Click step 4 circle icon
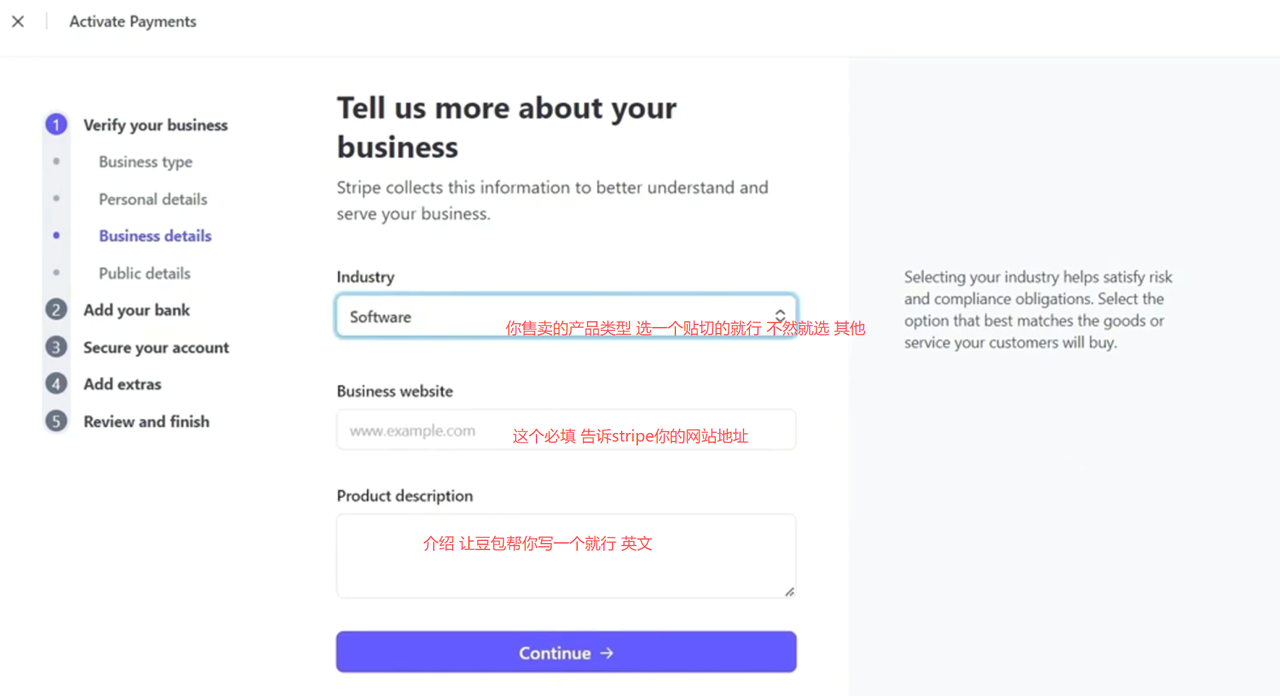The width and height of the screenshot is (1280, 696). [x=56, y=384]
